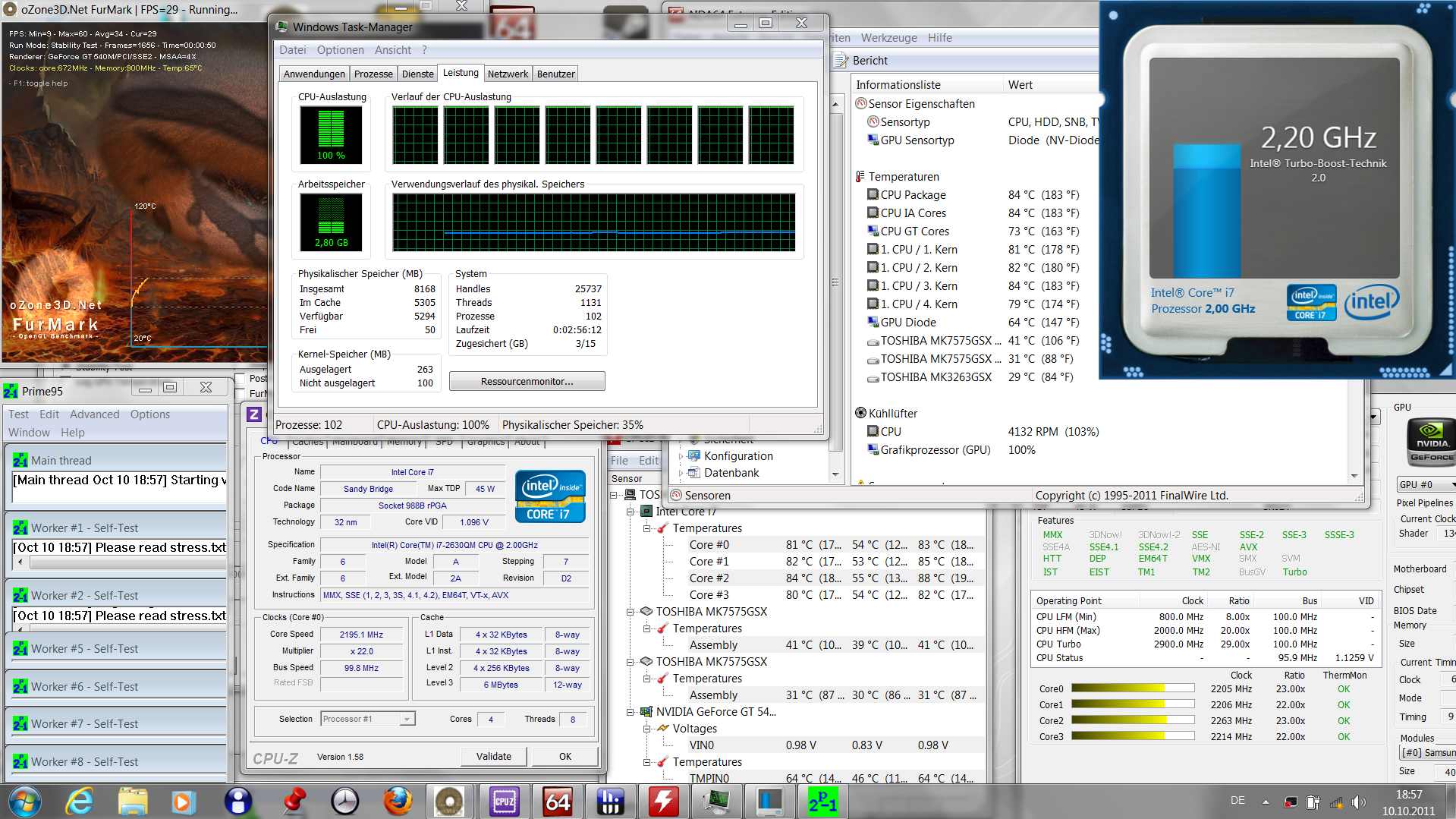Open CPU-Z processor Selection dropdown

[x=407, y=719]
